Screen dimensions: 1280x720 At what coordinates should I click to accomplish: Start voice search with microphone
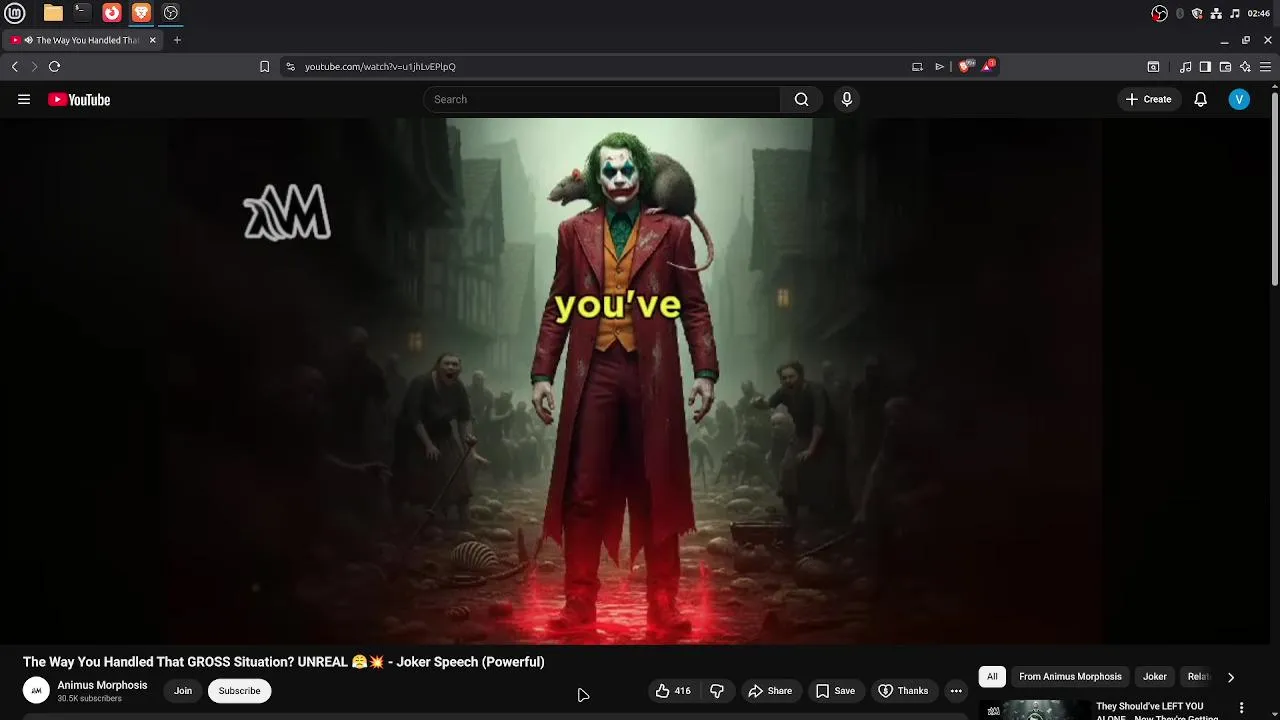tap(847, 99)
